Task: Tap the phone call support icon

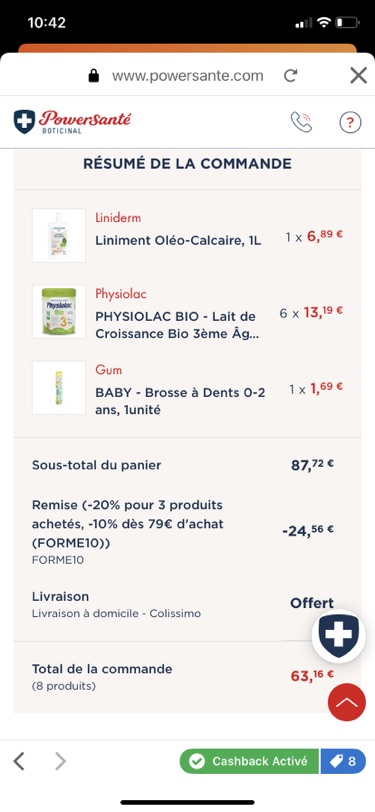Action: tap(301, 122)
